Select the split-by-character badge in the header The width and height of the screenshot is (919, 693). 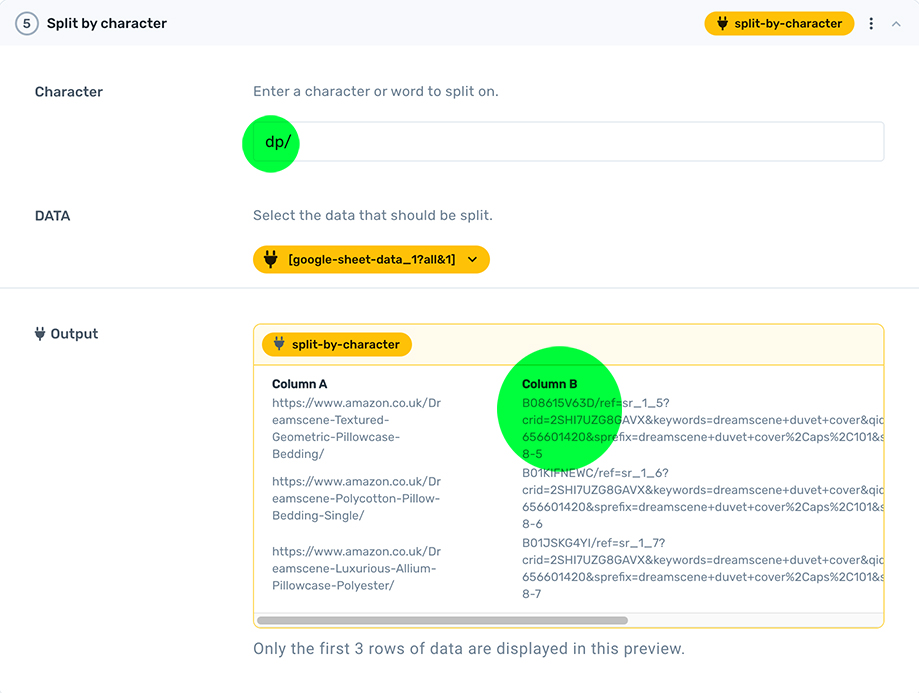[779, 23]
